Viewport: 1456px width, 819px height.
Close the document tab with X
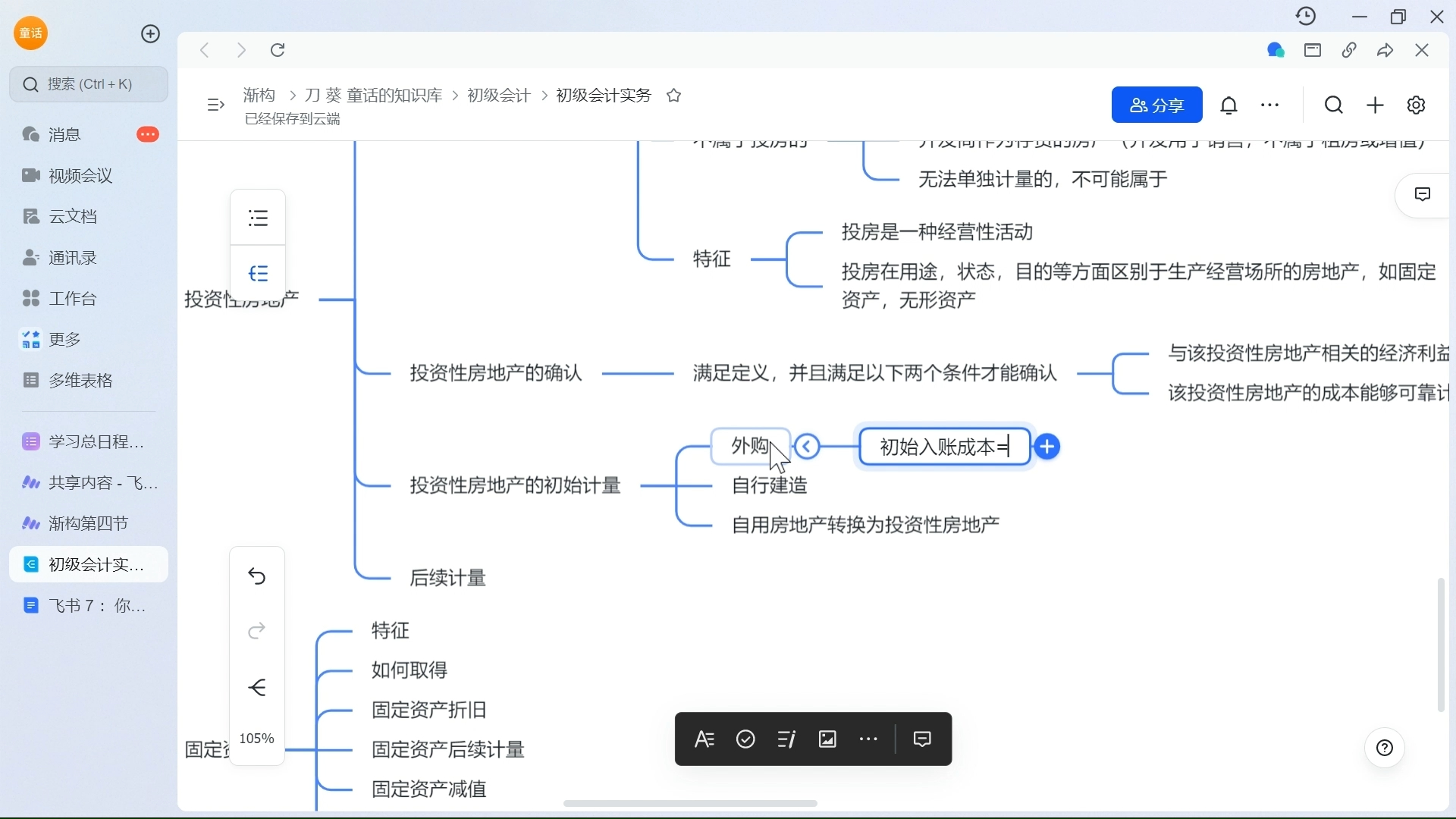(x=1423, y=50)
